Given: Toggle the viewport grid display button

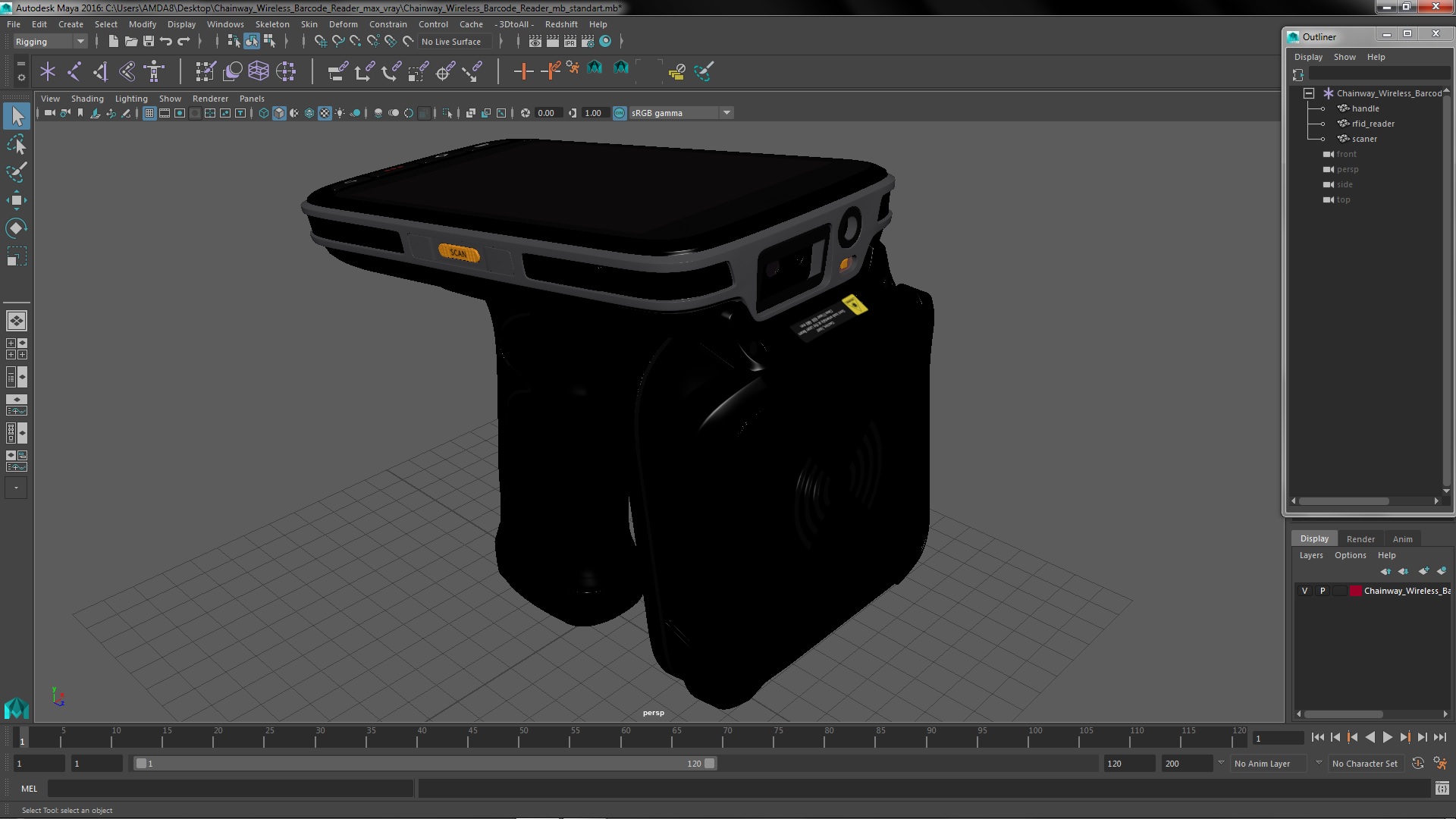Looking at the screenshot, I should 149,113.
